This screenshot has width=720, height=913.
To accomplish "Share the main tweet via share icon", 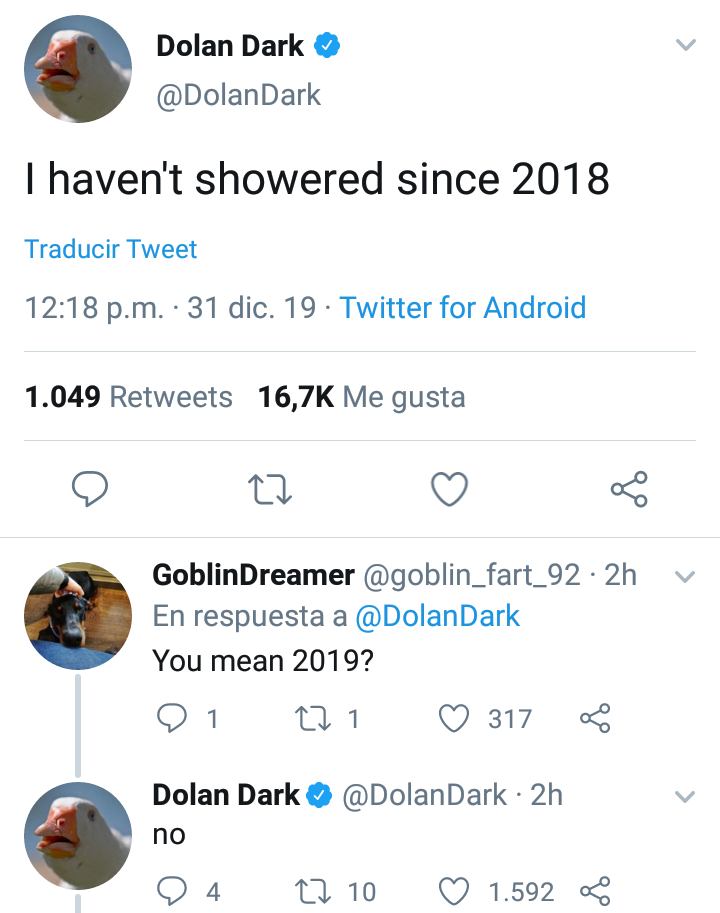I will (x=629, y=489).
